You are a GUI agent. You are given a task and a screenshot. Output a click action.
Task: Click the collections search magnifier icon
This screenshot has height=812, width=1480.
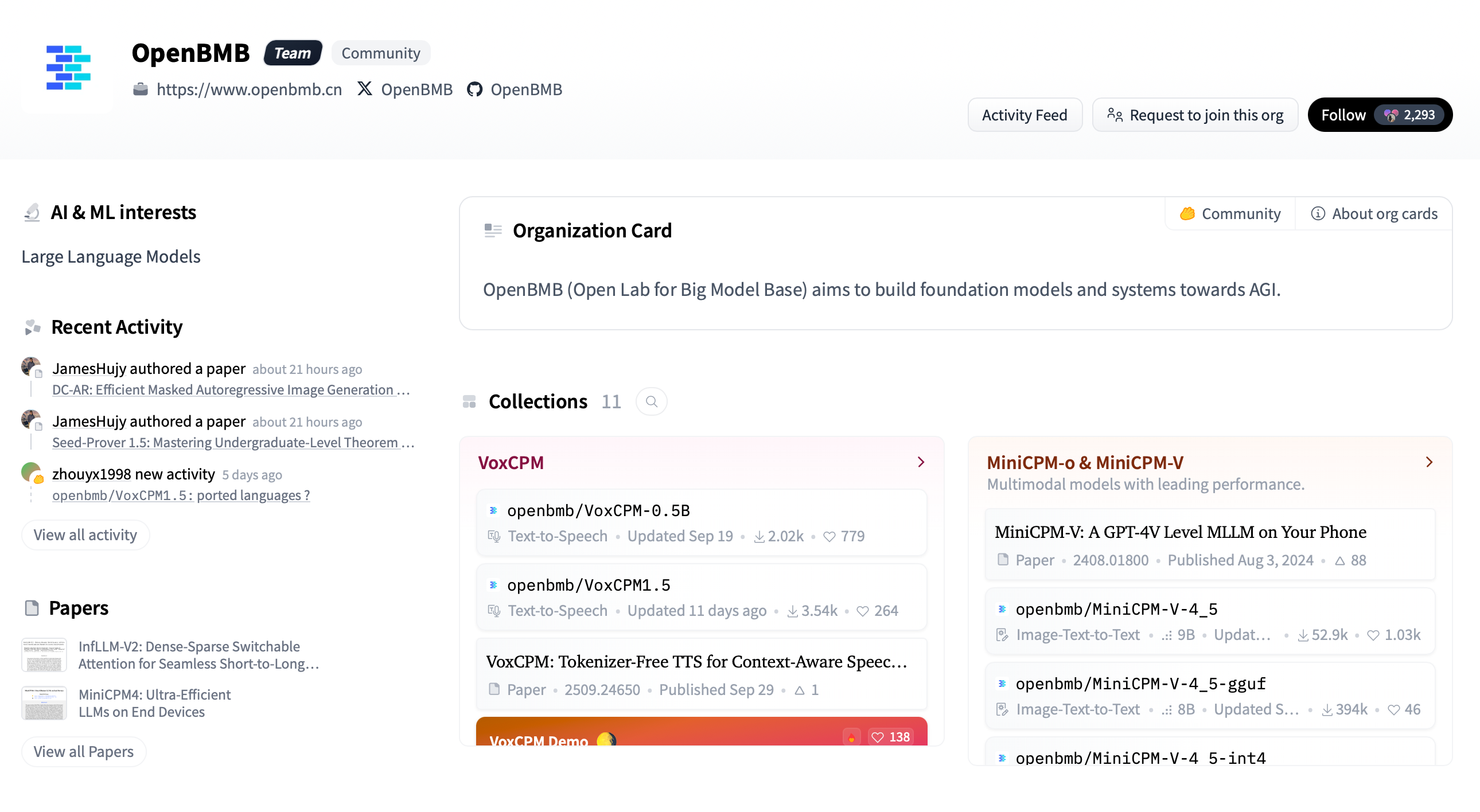pyautogui.click(x=651, y=401)
